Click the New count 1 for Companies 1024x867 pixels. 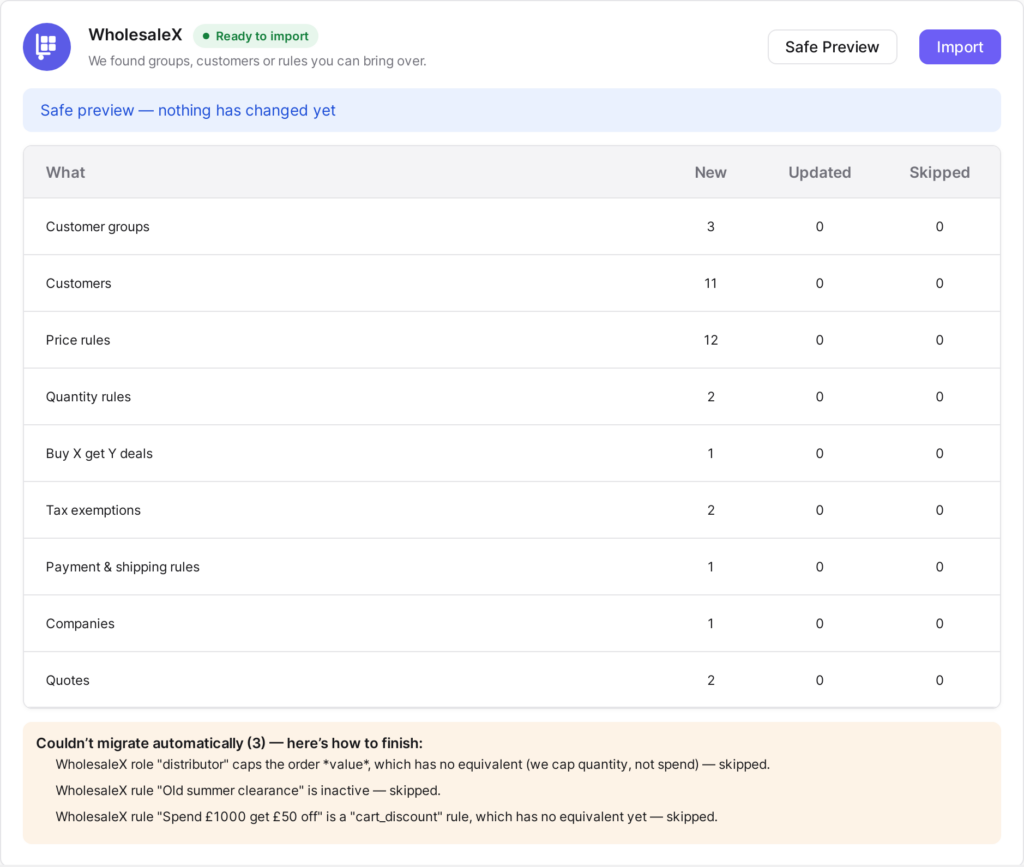[711, 623]
